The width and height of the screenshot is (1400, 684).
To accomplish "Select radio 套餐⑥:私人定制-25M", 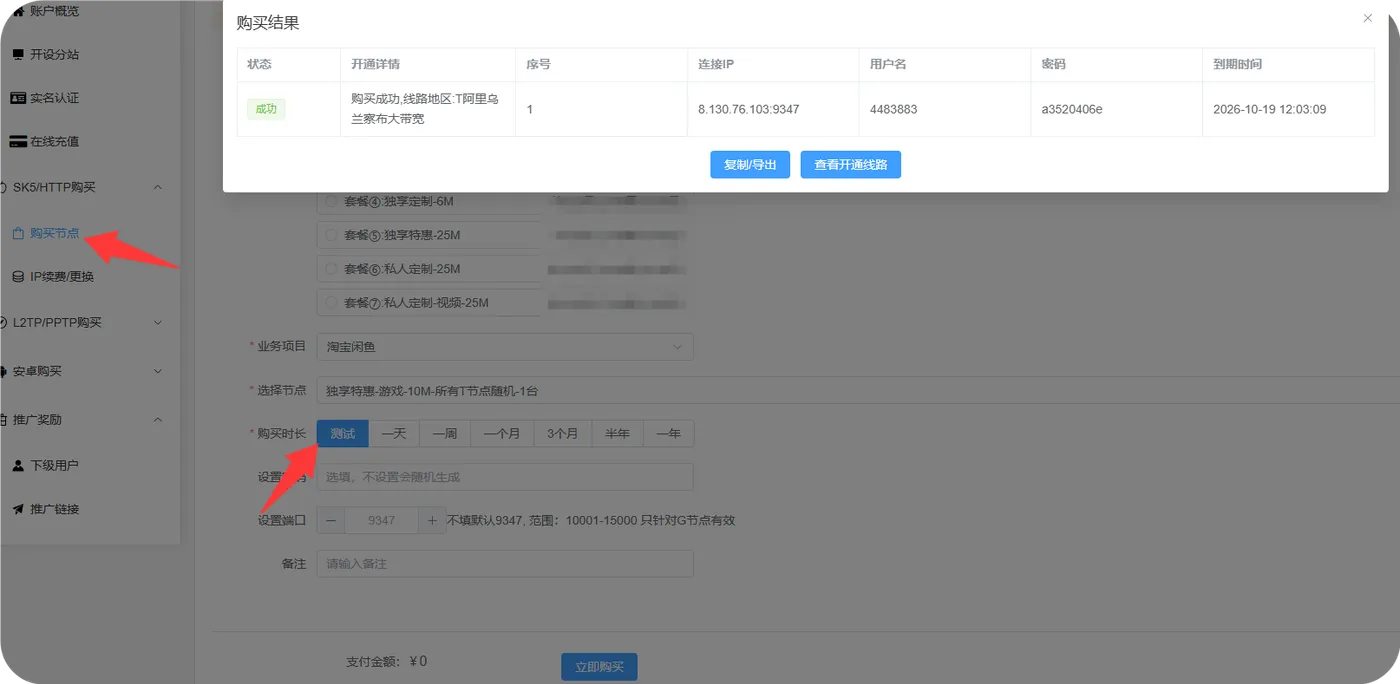I will coord(331,269).
